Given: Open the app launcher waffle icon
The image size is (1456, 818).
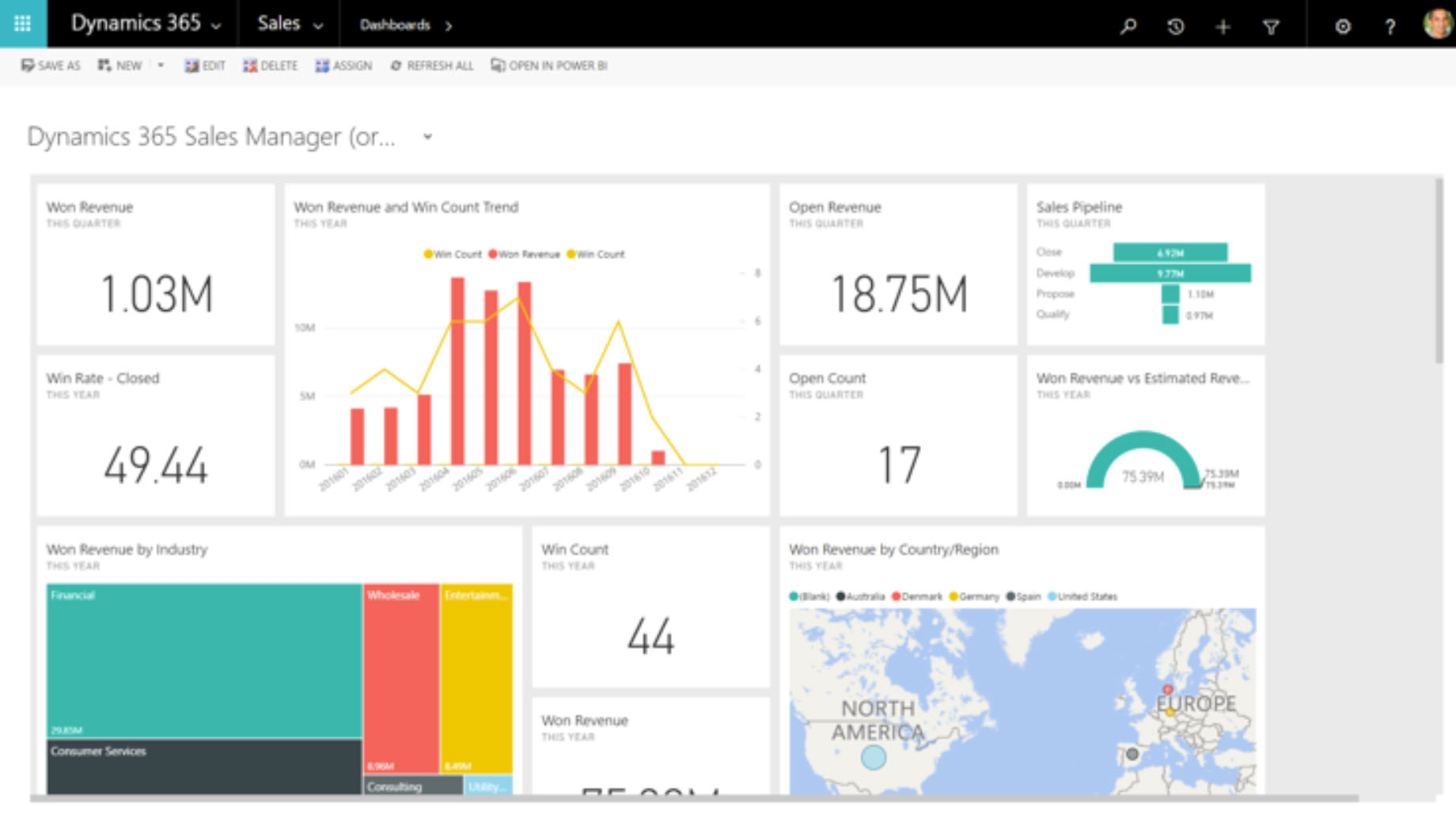Looking at the screenshot, I should [23, 24].
